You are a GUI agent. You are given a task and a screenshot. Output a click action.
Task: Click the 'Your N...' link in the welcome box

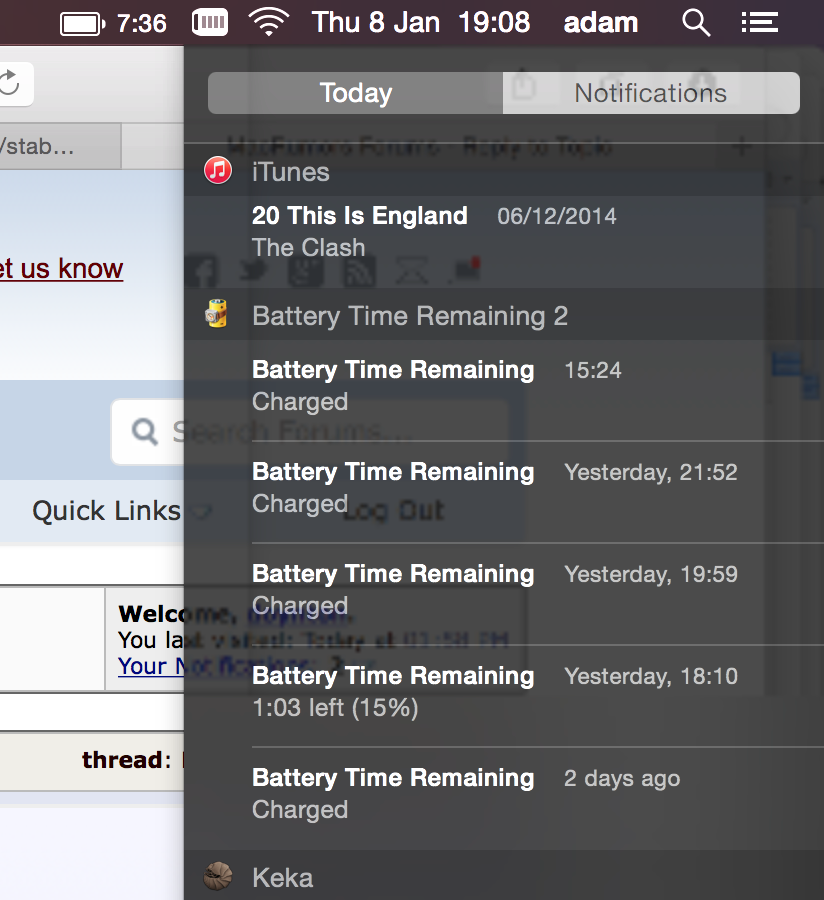click(x=151, y=666)
